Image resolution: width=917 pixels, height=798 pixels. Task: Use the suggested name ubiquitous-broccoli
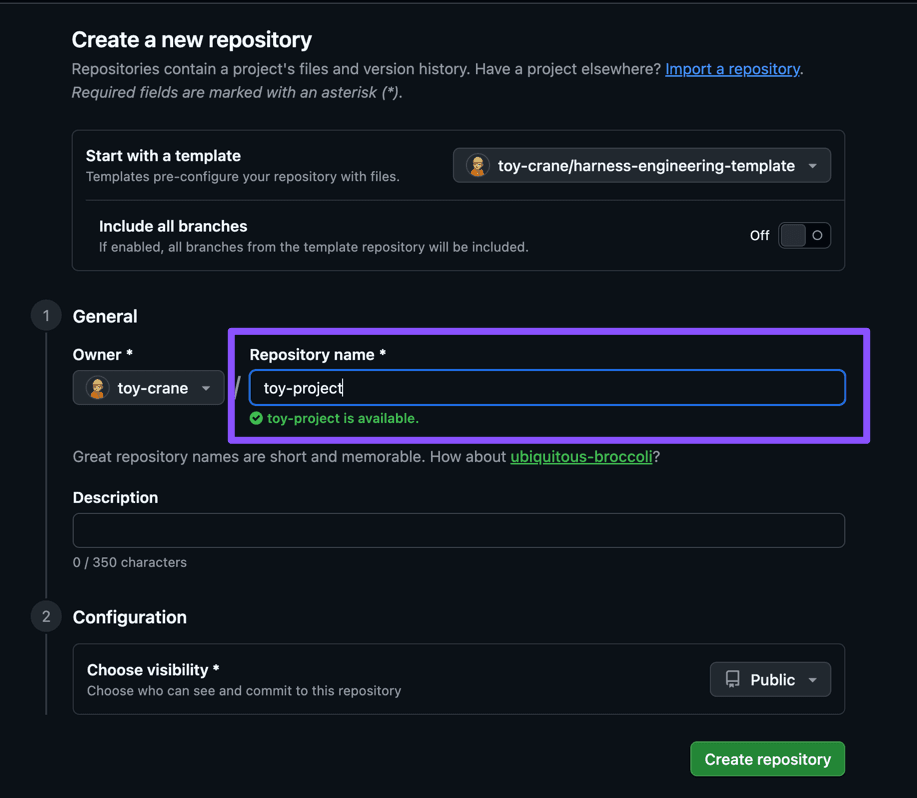click(581, 457)
